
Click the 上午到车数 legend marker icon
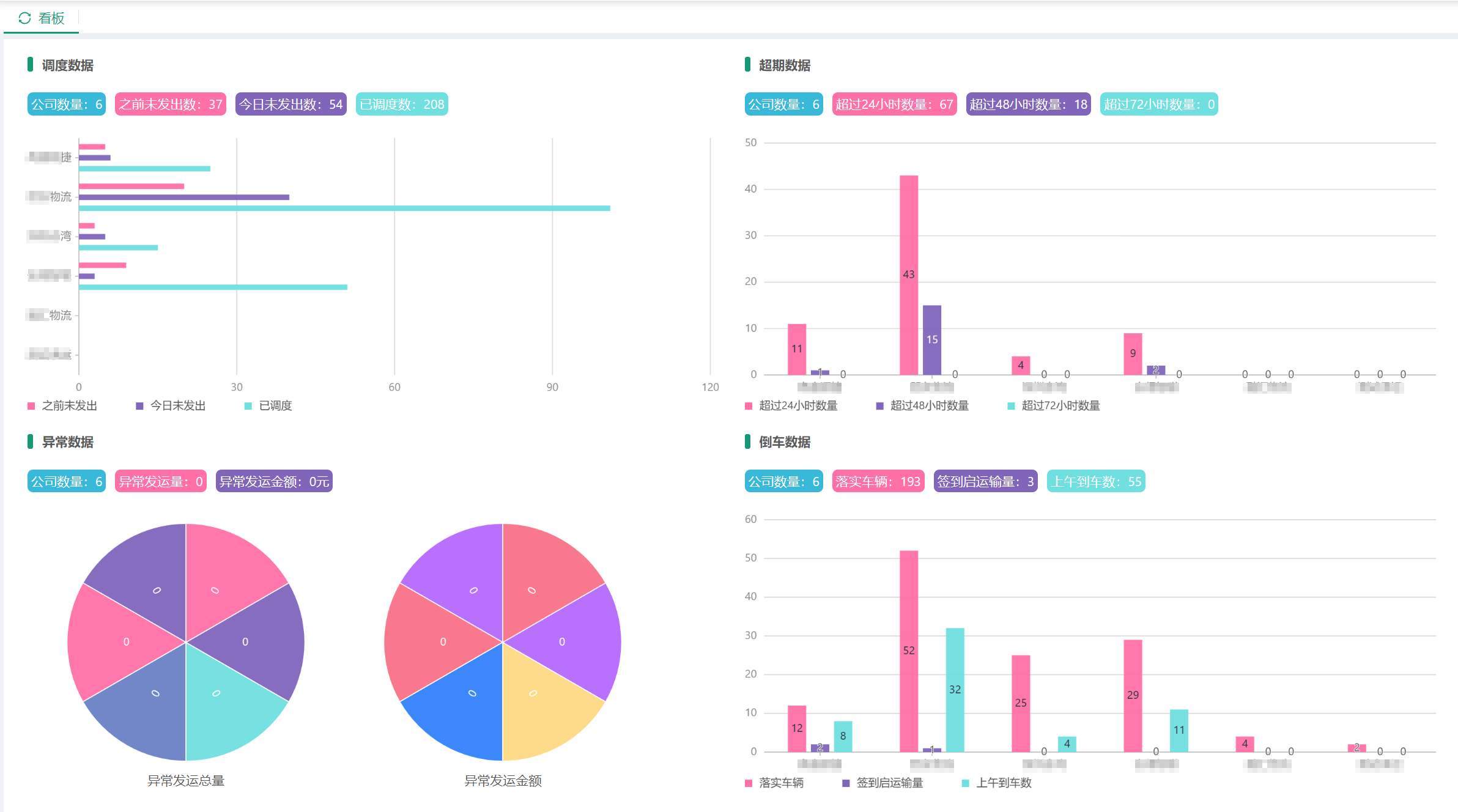(x=965, y=783)
